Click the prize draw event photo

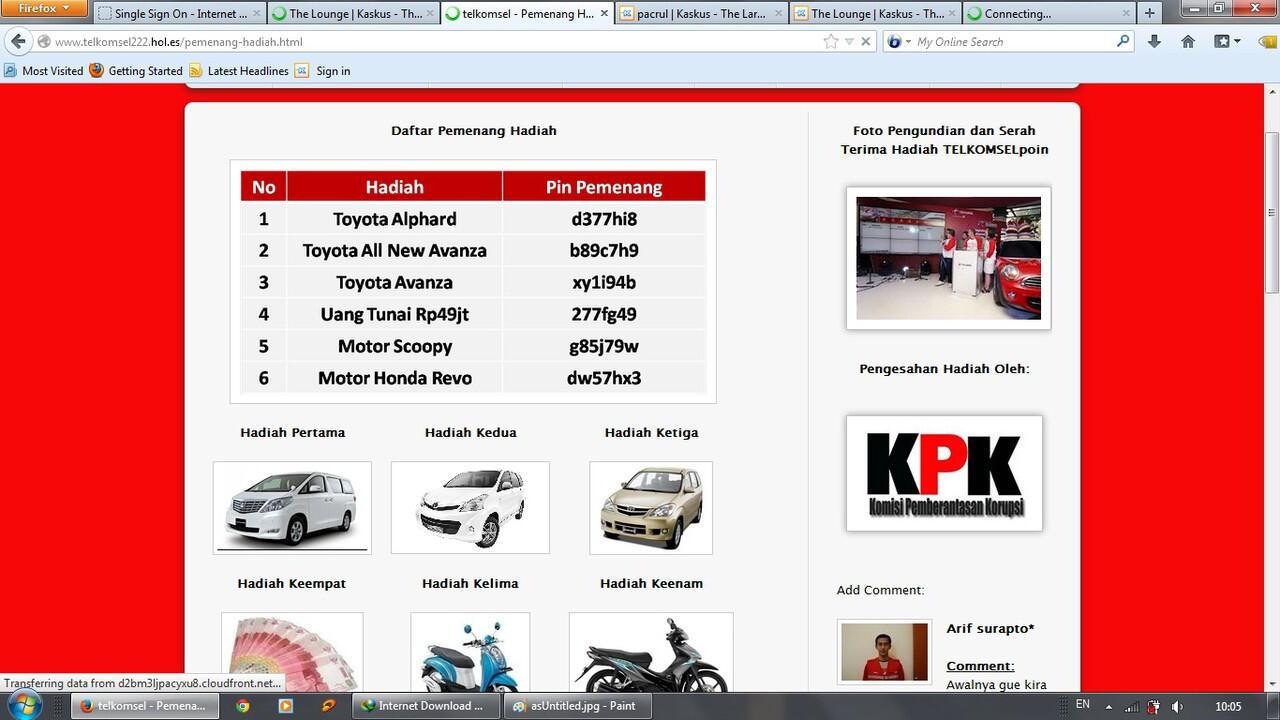click(948, 258)
